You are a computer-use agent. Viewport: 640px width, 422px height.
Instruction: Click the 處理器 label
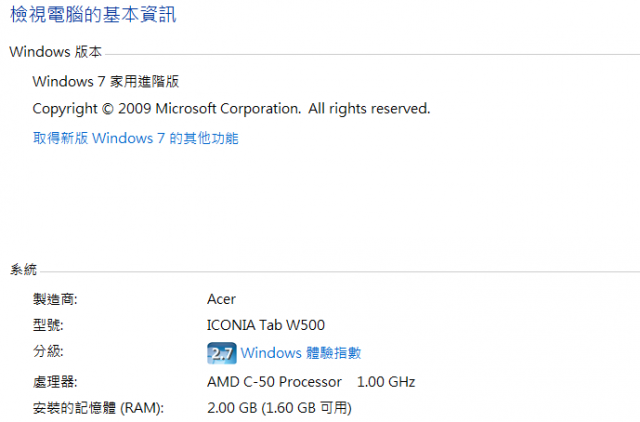point(55,382)
